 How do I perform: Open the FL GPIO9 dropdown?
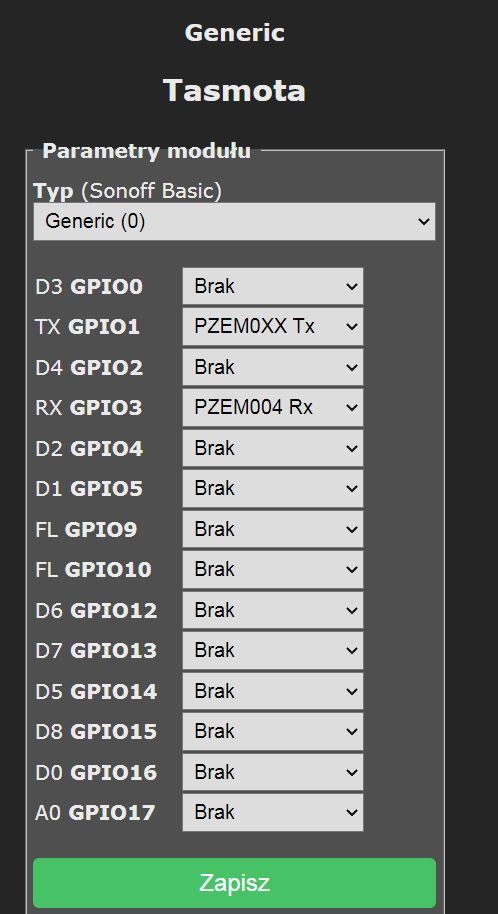(x=273, y=529)
